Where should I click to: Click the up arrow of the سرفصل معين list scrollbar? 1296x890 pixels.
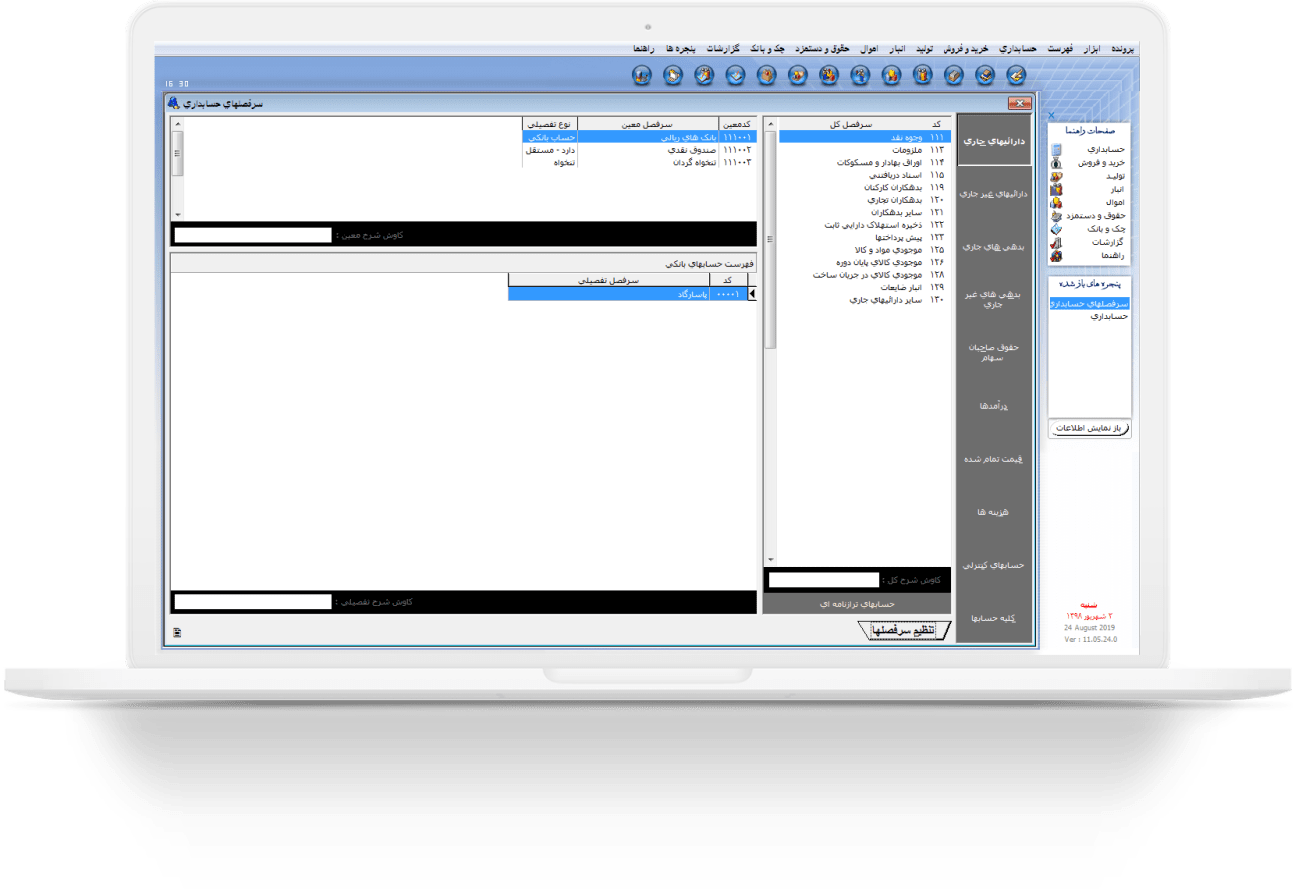(x=178, y=123)
